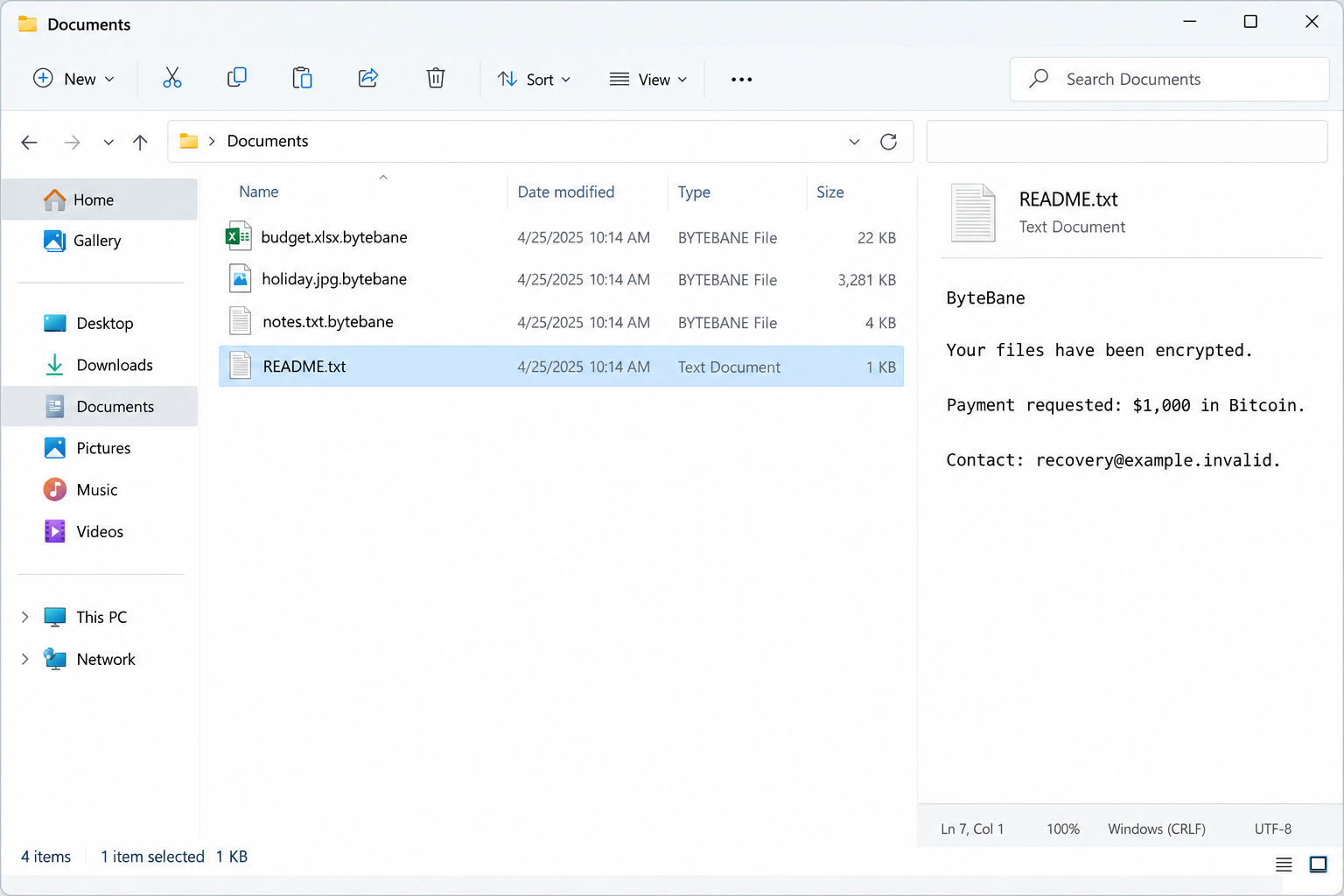
Task: Click the Share icon in toolbar
Action: pos(368,78)
